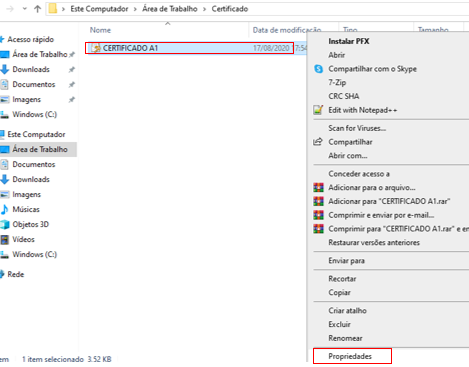
Task: Select Renomear option
Action: tap(345, 338)
